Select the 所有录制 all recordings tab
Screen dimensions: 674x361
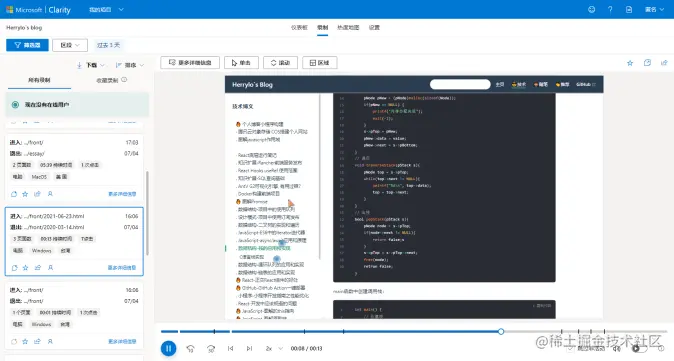point(39,80)
